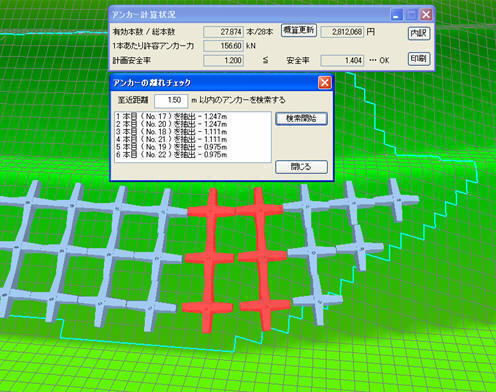Viewport: 496px width, 392px height.
Task: Start search with 検索開始 button
Action: [x=301, y=119]
